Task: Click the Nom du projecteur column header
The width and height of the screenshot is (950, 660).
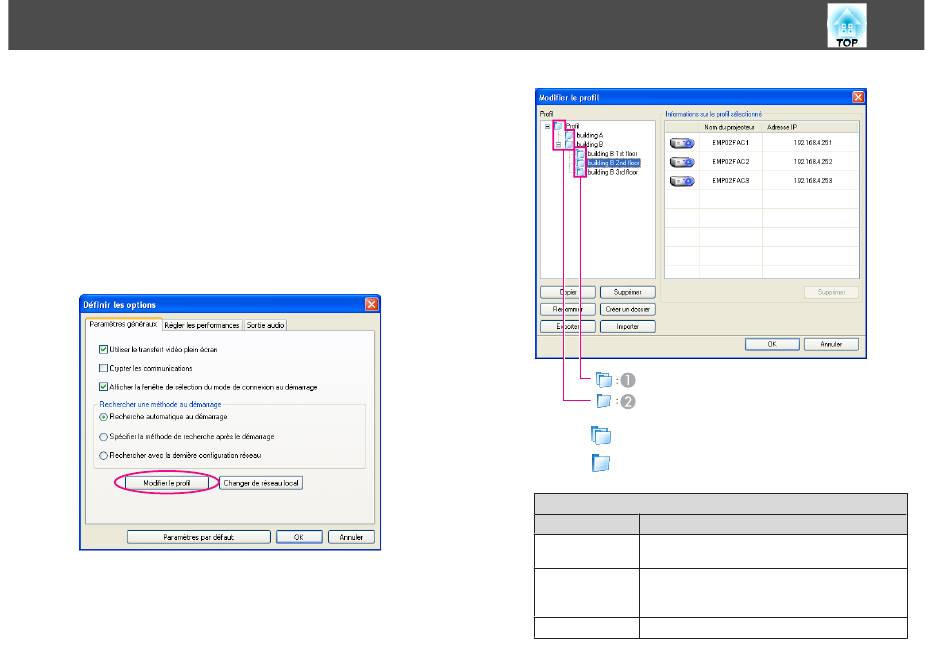Action: [x=729, y=127]
